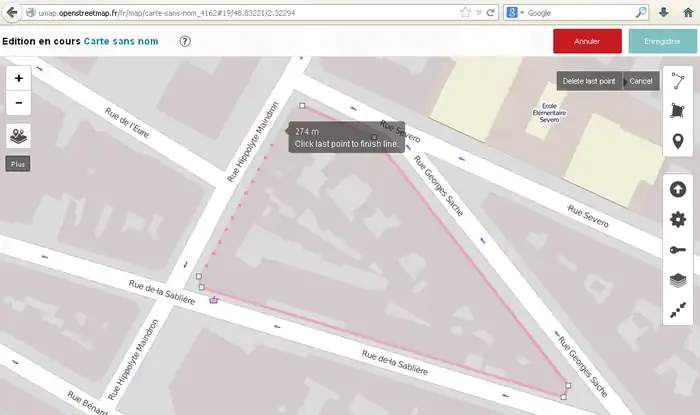Select the draw polyline tool
Viewport: 700px width, 415px height.
677,81
